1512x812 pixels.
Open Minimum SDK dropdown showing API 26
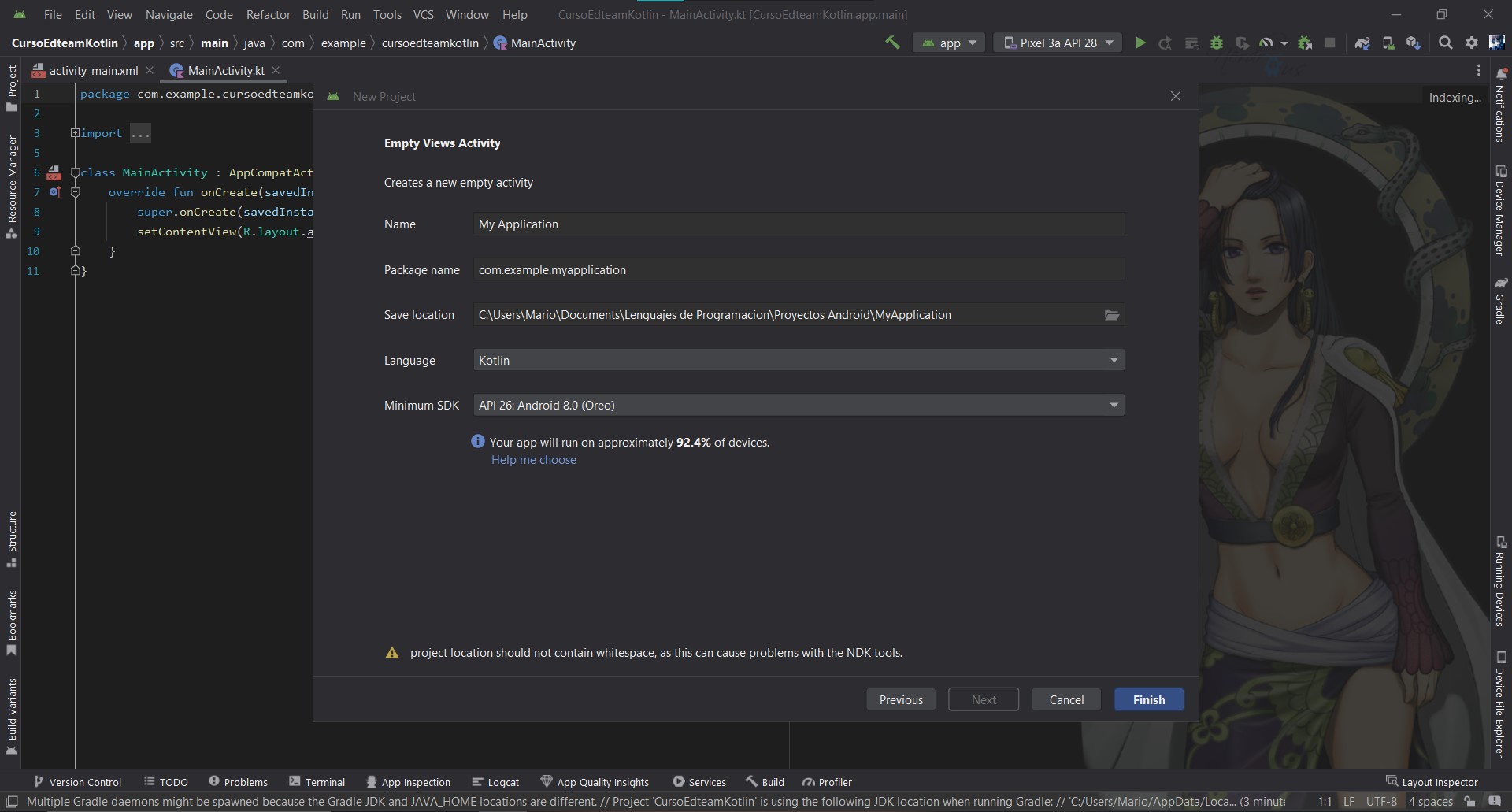click(x=799, y=405)
